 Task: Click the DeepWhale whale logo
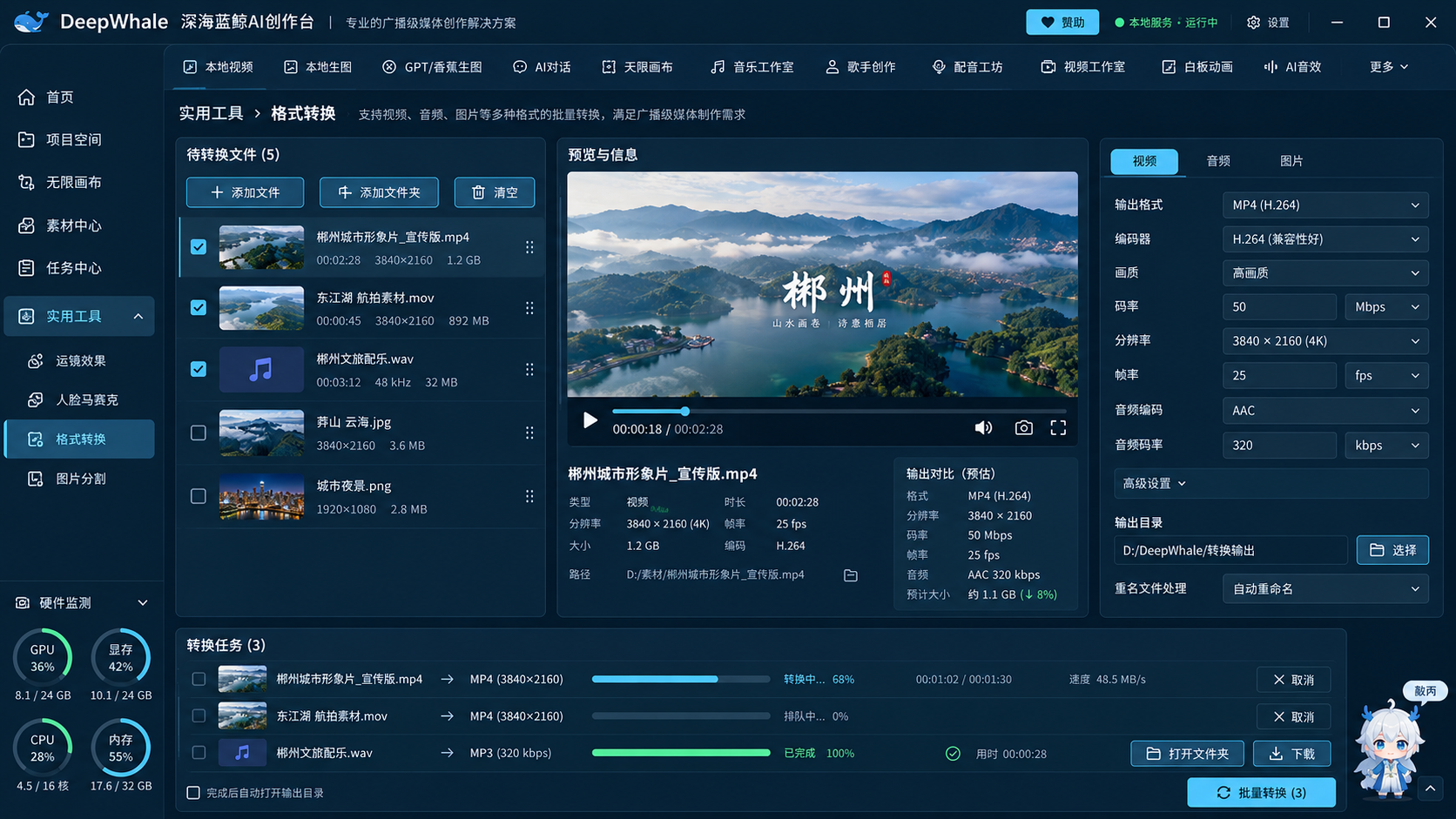pyautogui.click(x=31, y=22)
